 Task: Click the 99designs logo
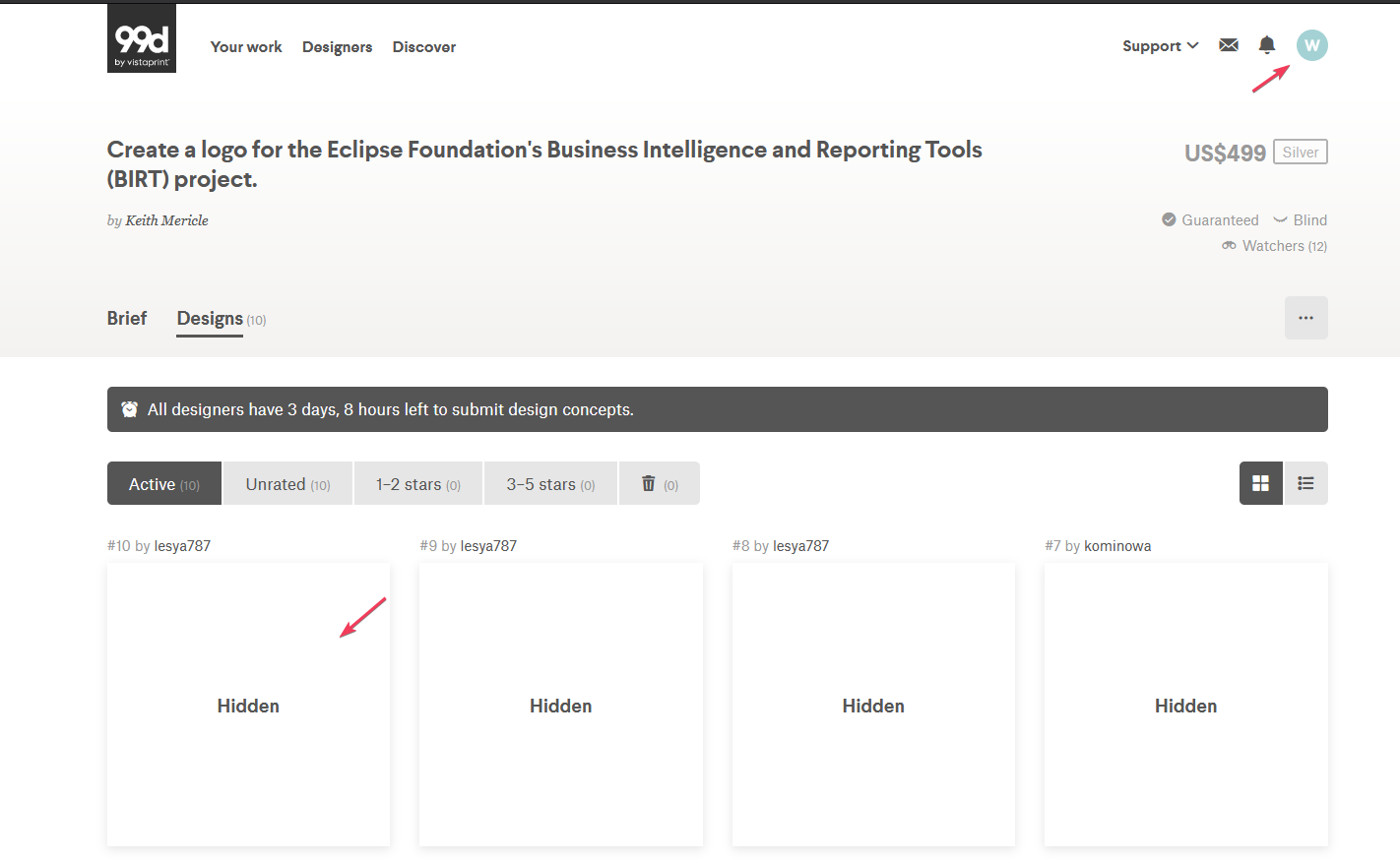click(x=142, y=38)
